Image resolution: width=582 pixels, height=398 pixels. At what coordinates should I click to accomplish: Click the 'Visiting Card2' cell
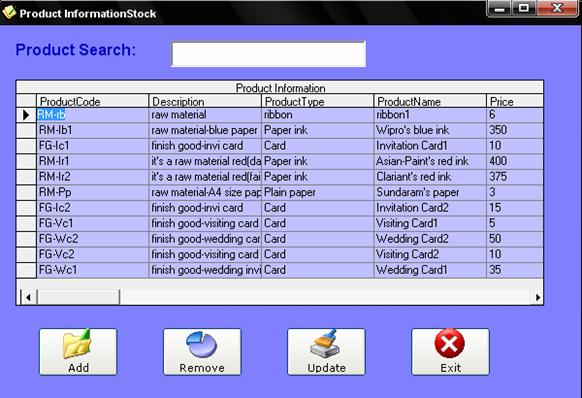[x=430, y=255]
